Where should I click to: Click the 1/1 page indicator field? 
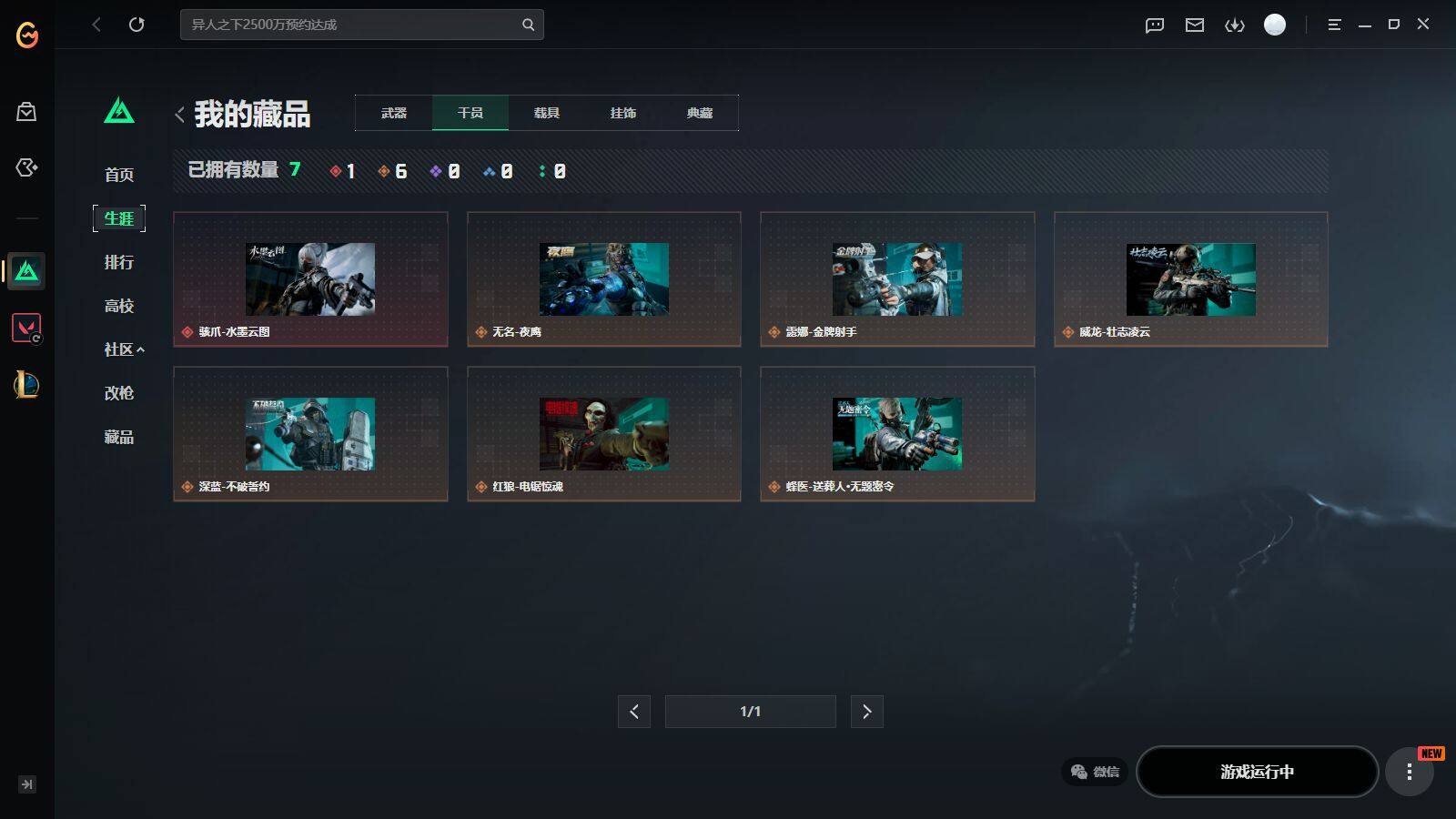tap(751, 712)
